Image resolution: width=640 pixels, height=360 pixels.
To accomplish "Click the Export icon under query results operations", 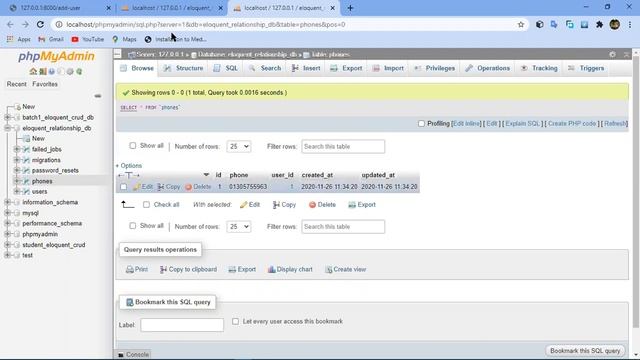I will click(232, 269).
